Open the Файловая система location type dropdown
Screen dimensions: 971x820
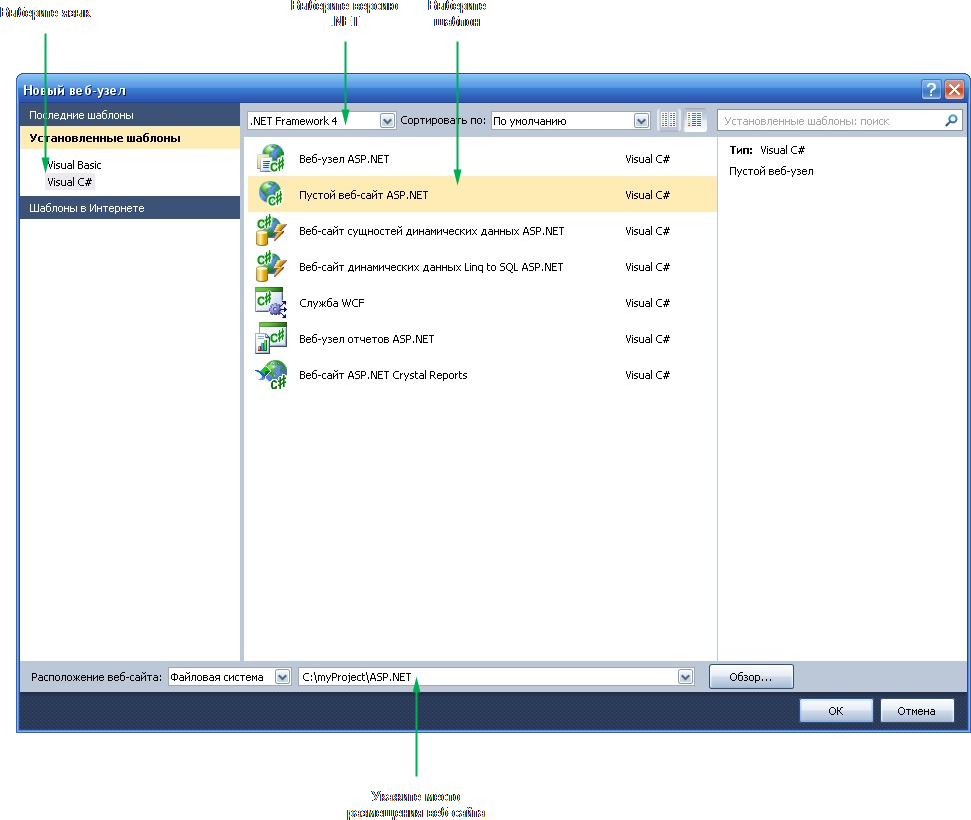[282, 677]
